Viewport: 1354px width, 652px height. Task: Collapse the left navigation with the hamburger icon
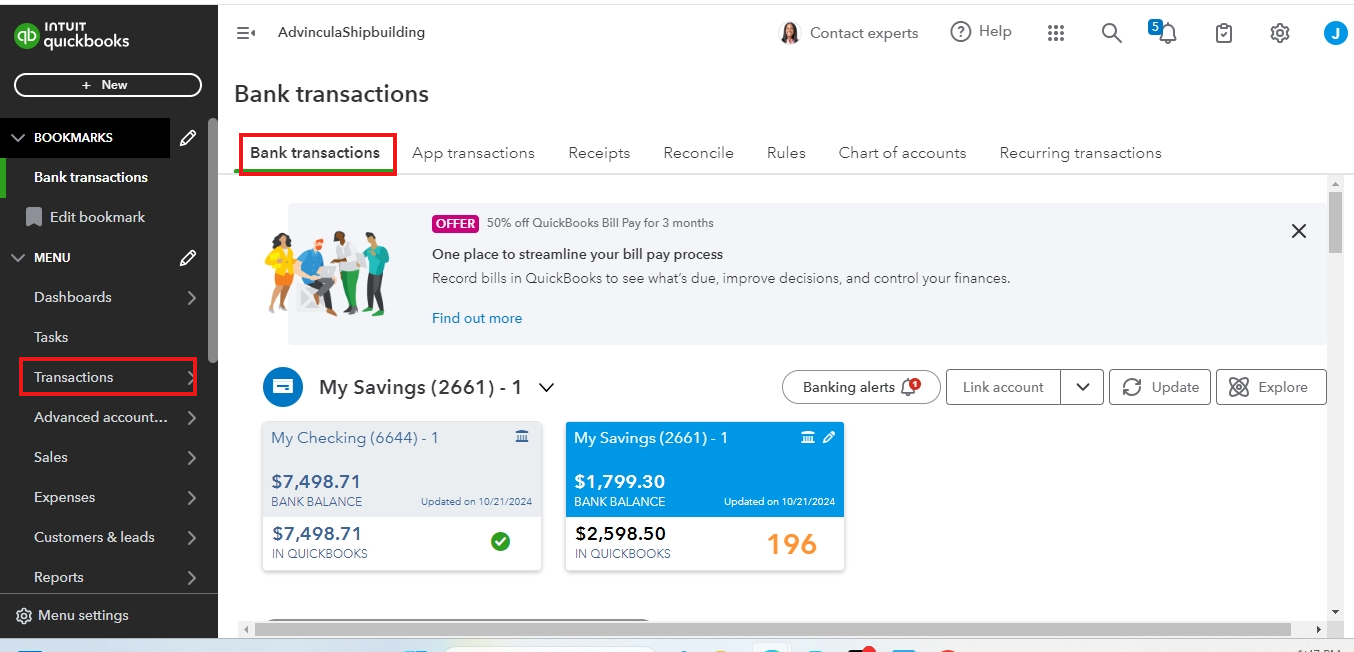245,33
